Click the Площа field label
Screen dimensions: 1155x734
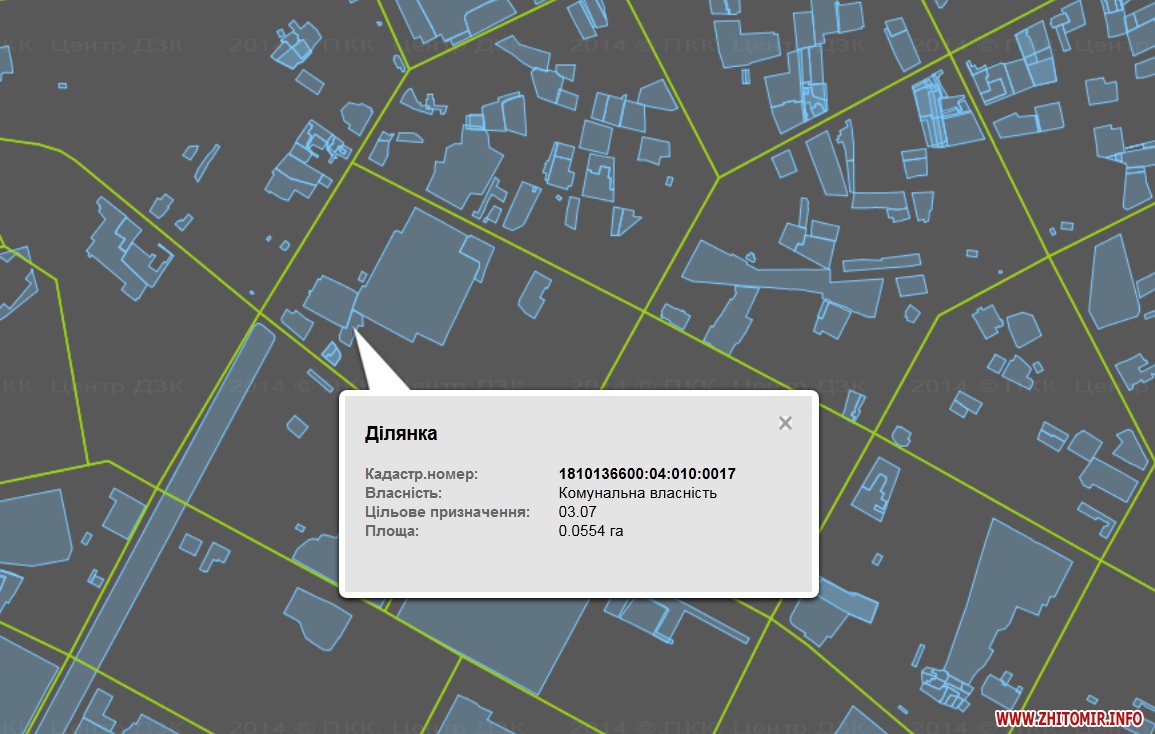tap(392, 531)
